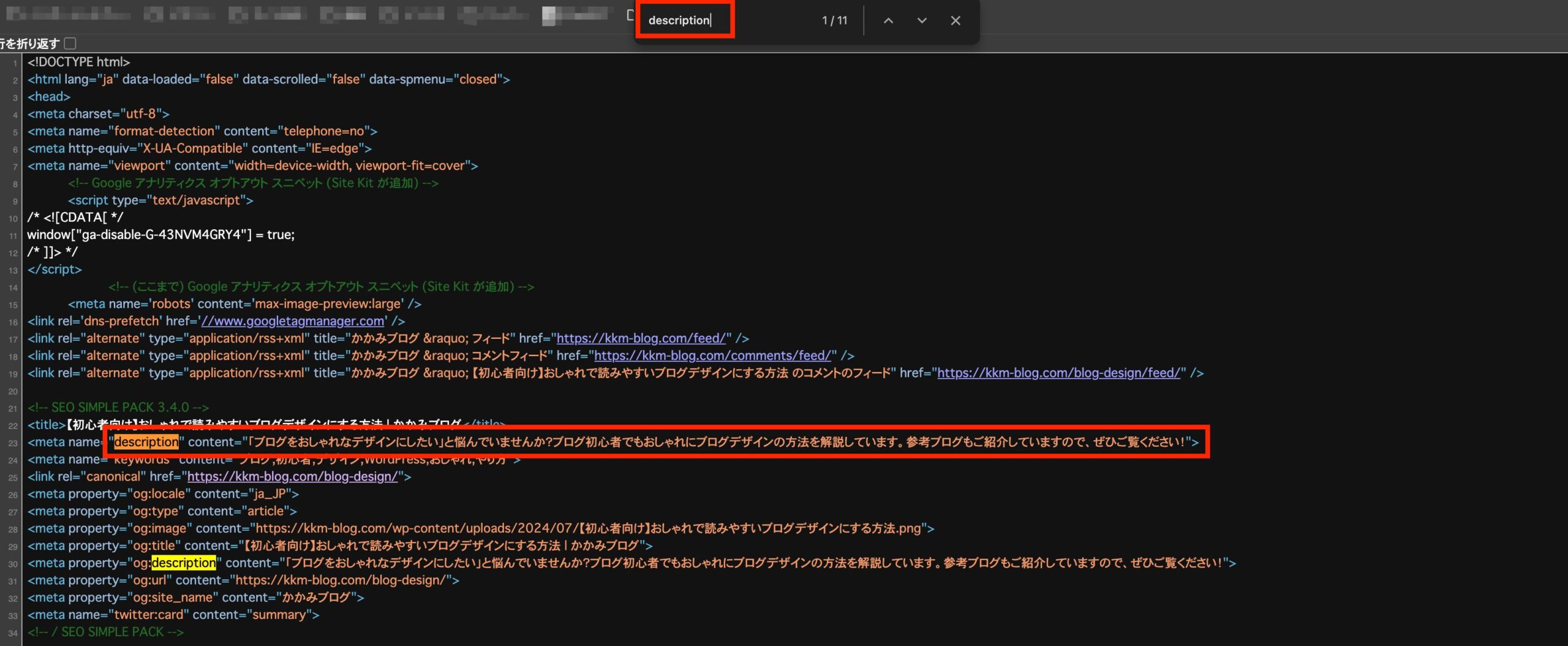Click the og:type article meta line

point(162,511)
